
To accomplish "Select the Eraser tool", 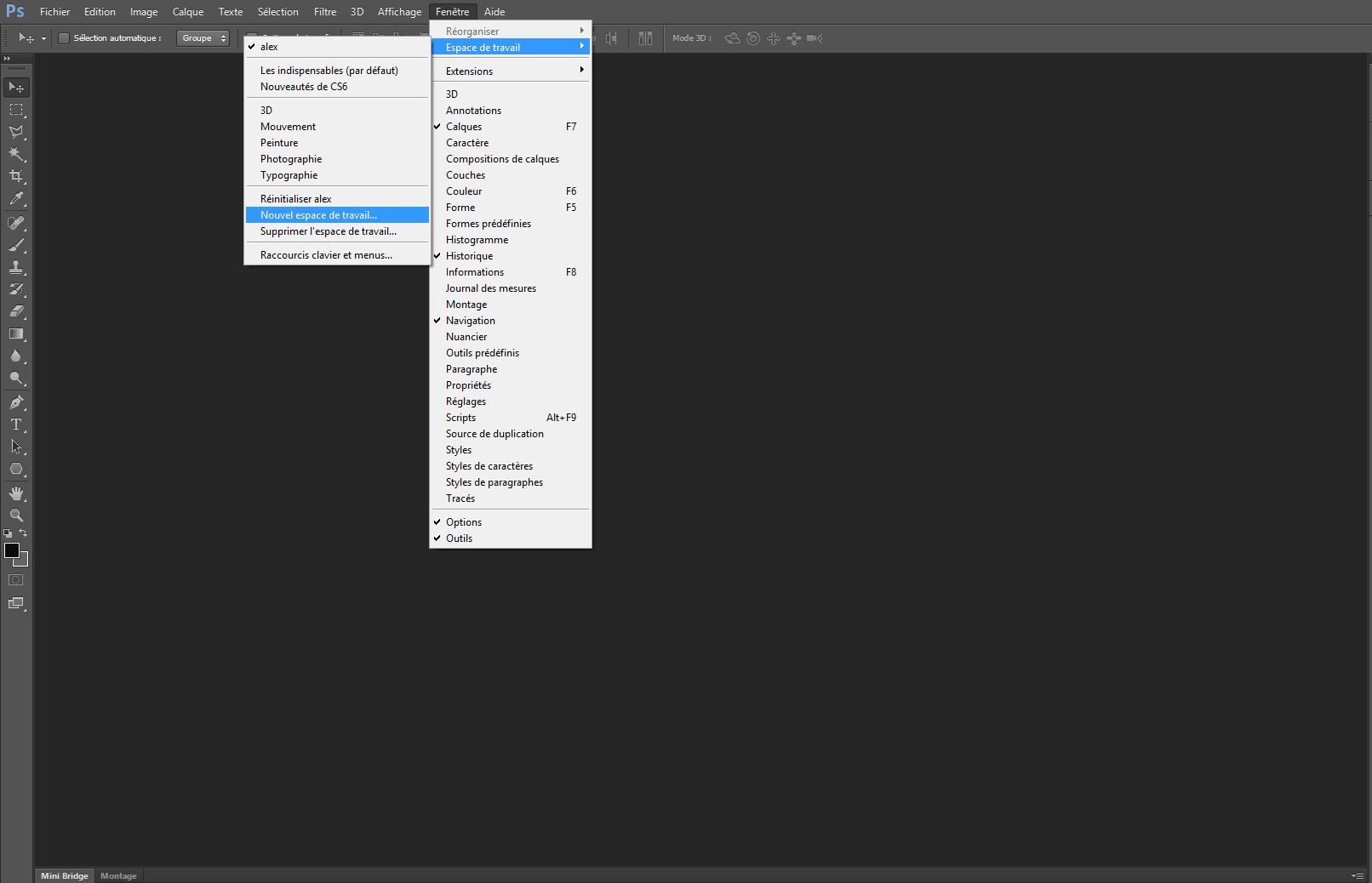I will tap(16, 311).
